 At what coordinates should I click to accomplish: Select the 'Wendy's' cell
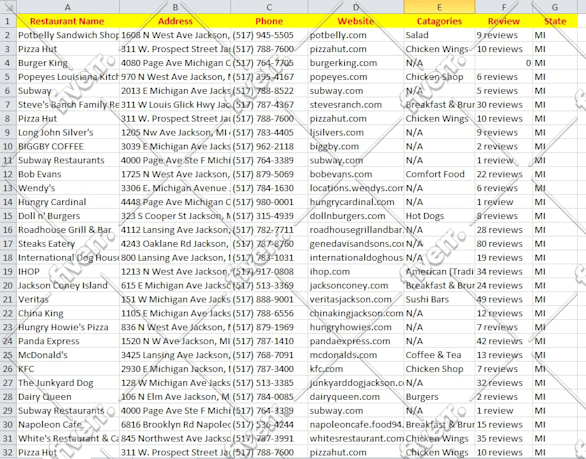pos(68,188)
